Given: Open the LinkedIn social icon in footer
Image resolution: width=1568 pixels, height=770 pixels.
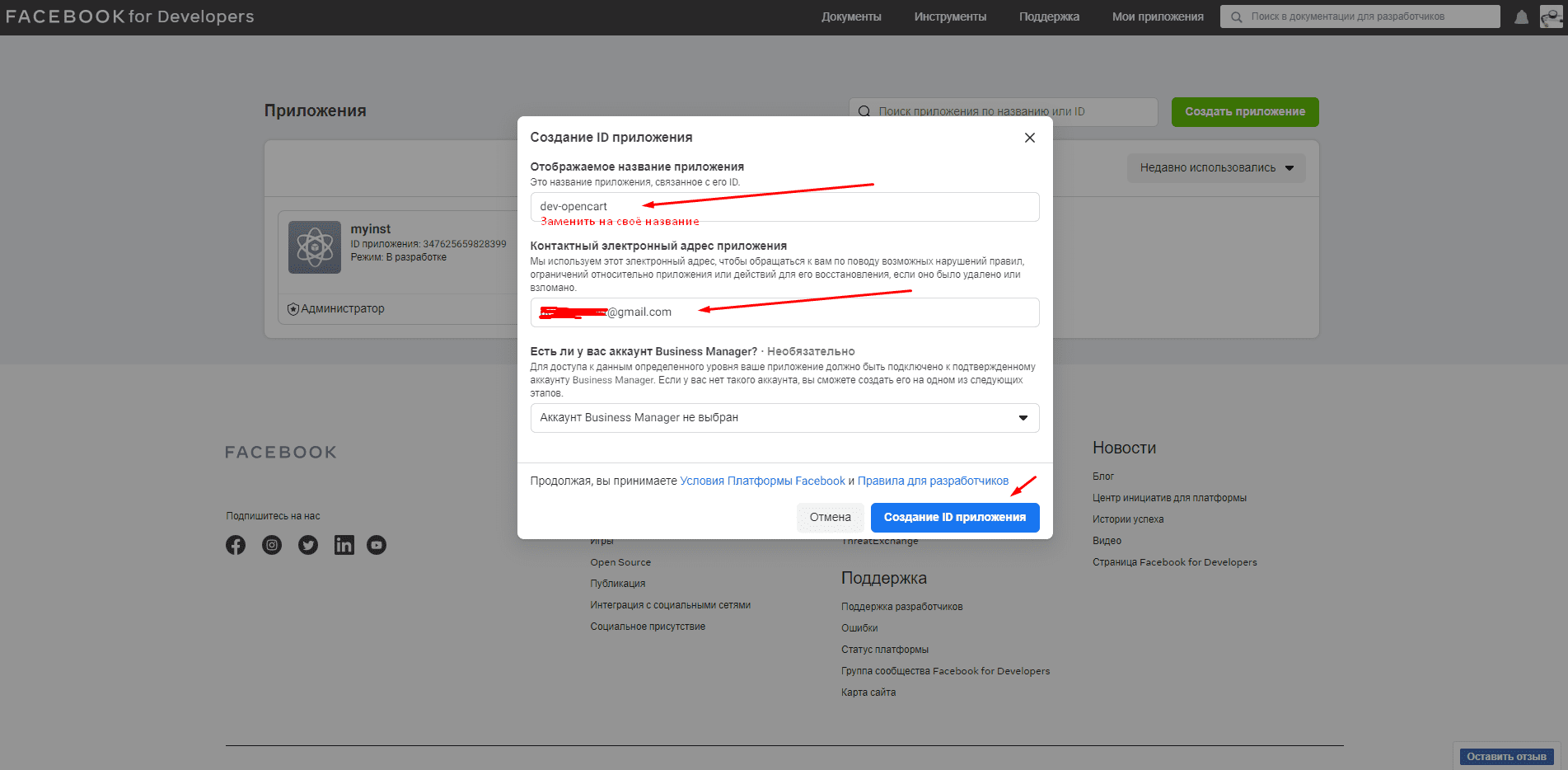Looking at the screenshot, I should pyautogui.click(x=344, y=545).
